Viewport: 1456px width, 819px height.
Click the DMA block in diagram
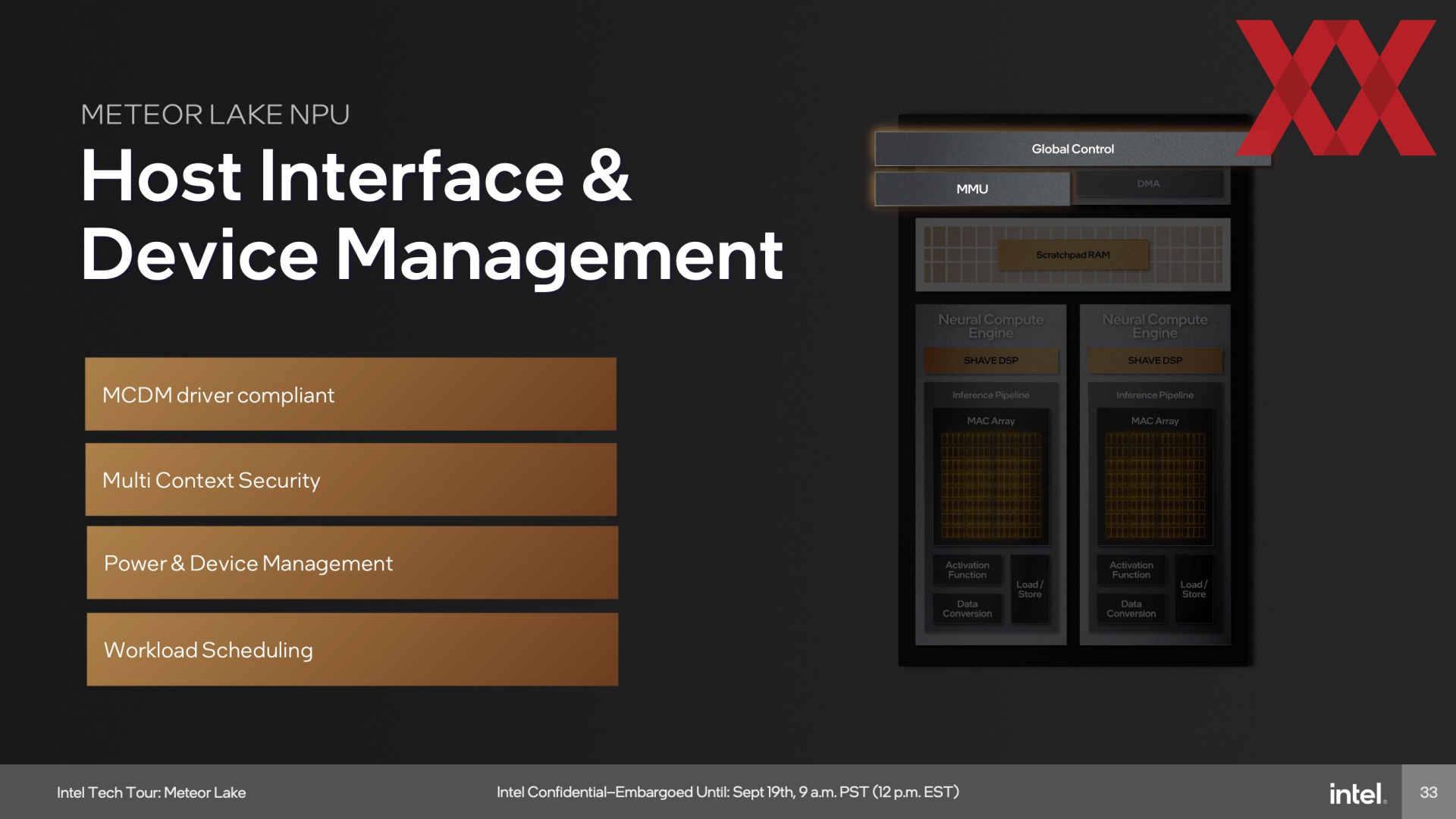pyautogui.click(x=1150, y=184)
